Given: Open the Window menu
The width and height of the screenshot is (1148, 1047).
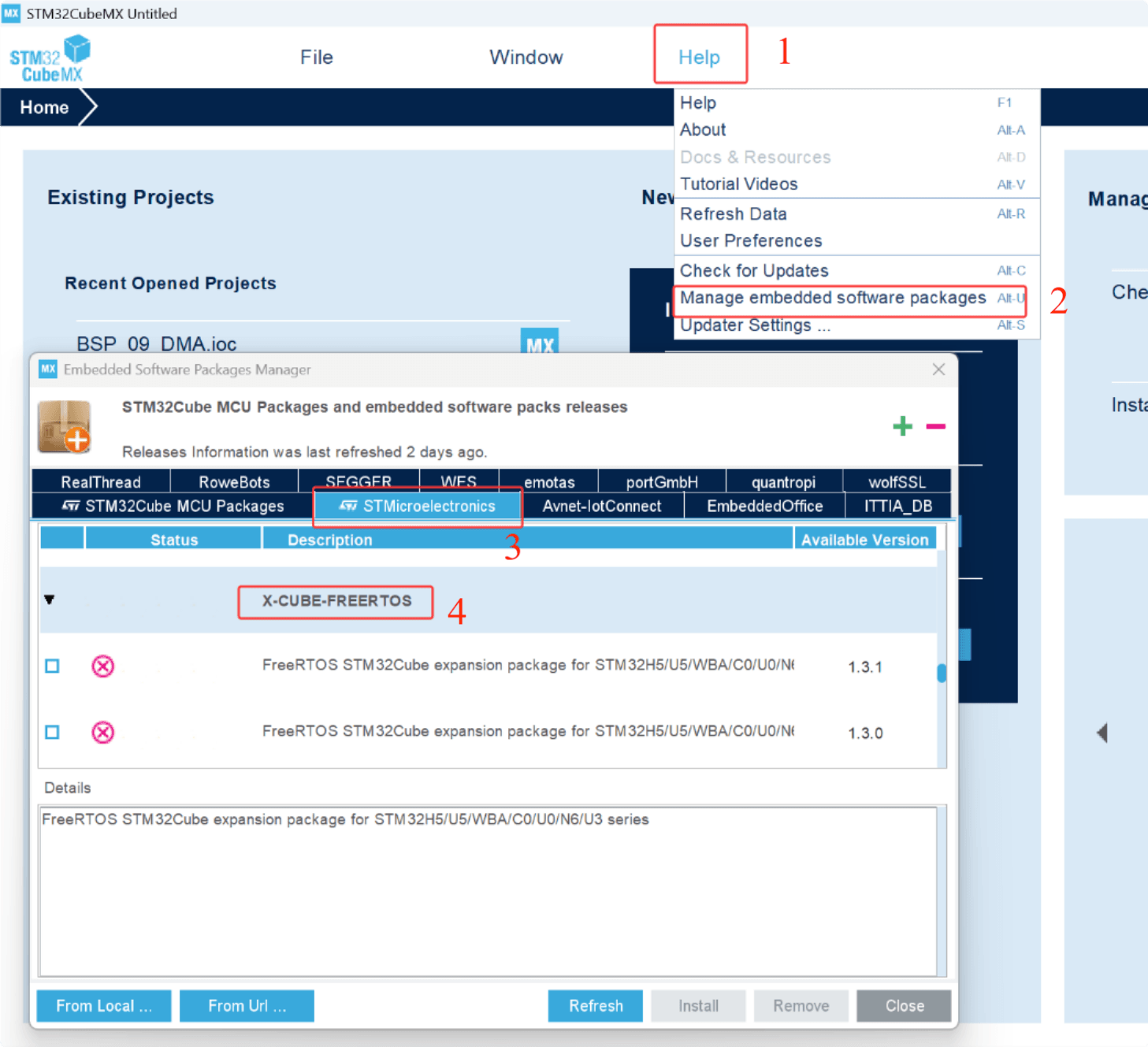Looking at the screenshot, I should [526, 58].
